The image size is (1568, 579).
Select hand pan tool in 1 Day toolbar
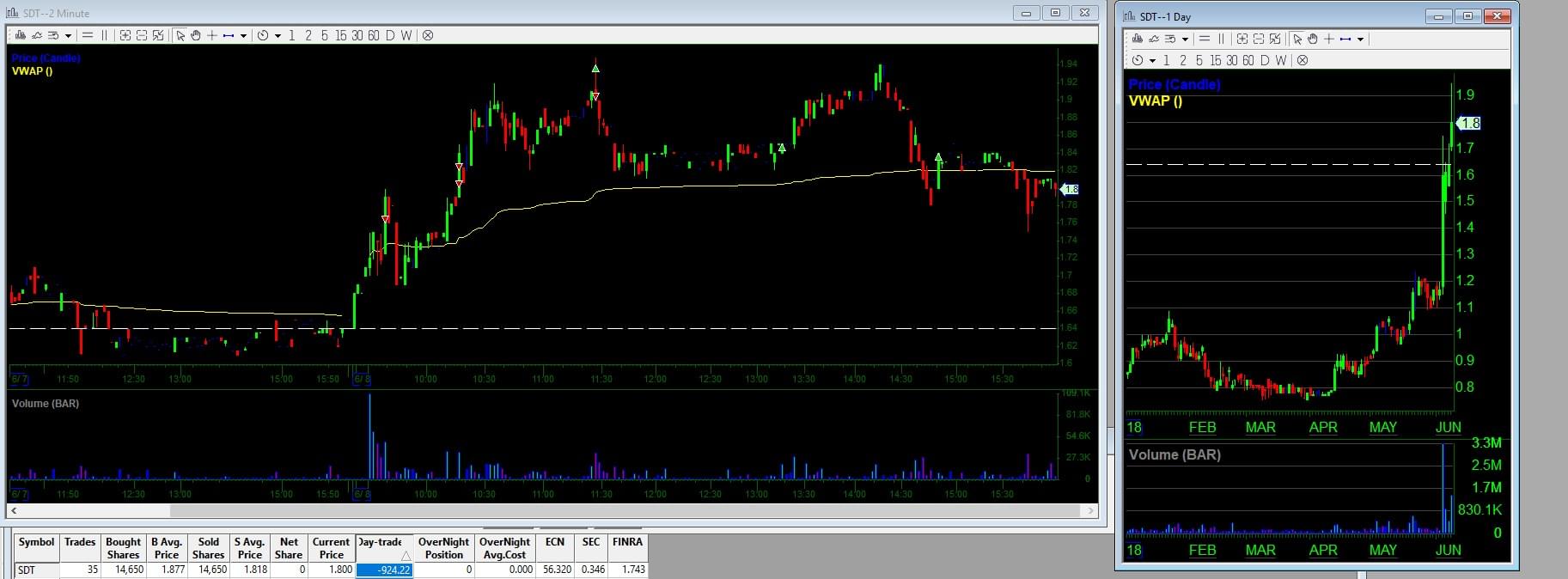click(x=1313, y=39)
